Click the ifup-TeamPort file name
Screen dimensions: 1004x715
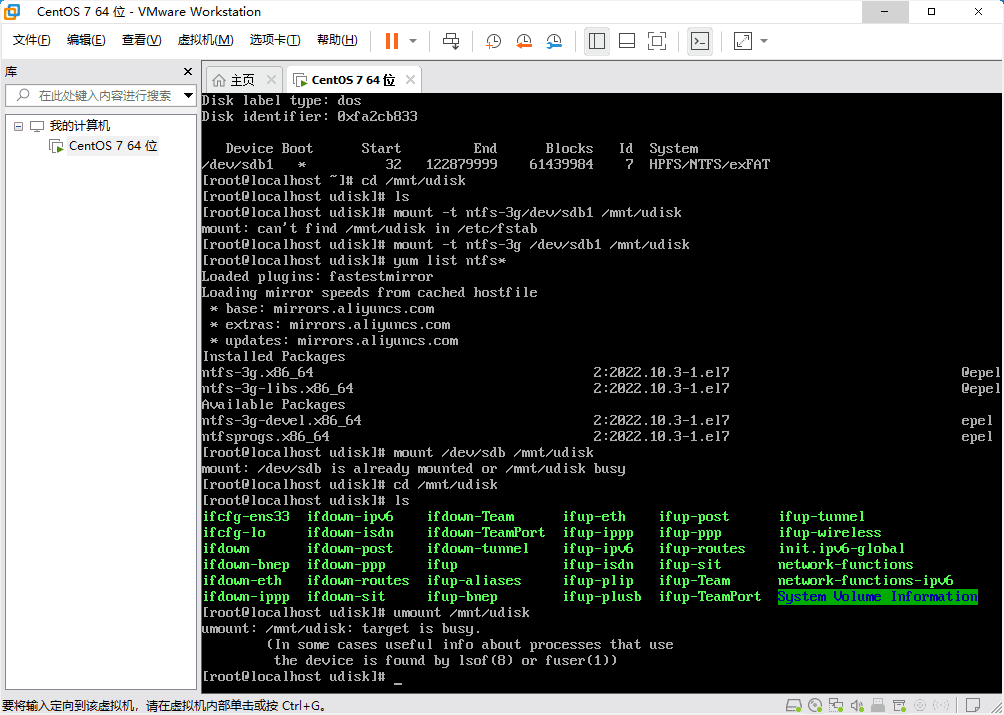point(709,597)
